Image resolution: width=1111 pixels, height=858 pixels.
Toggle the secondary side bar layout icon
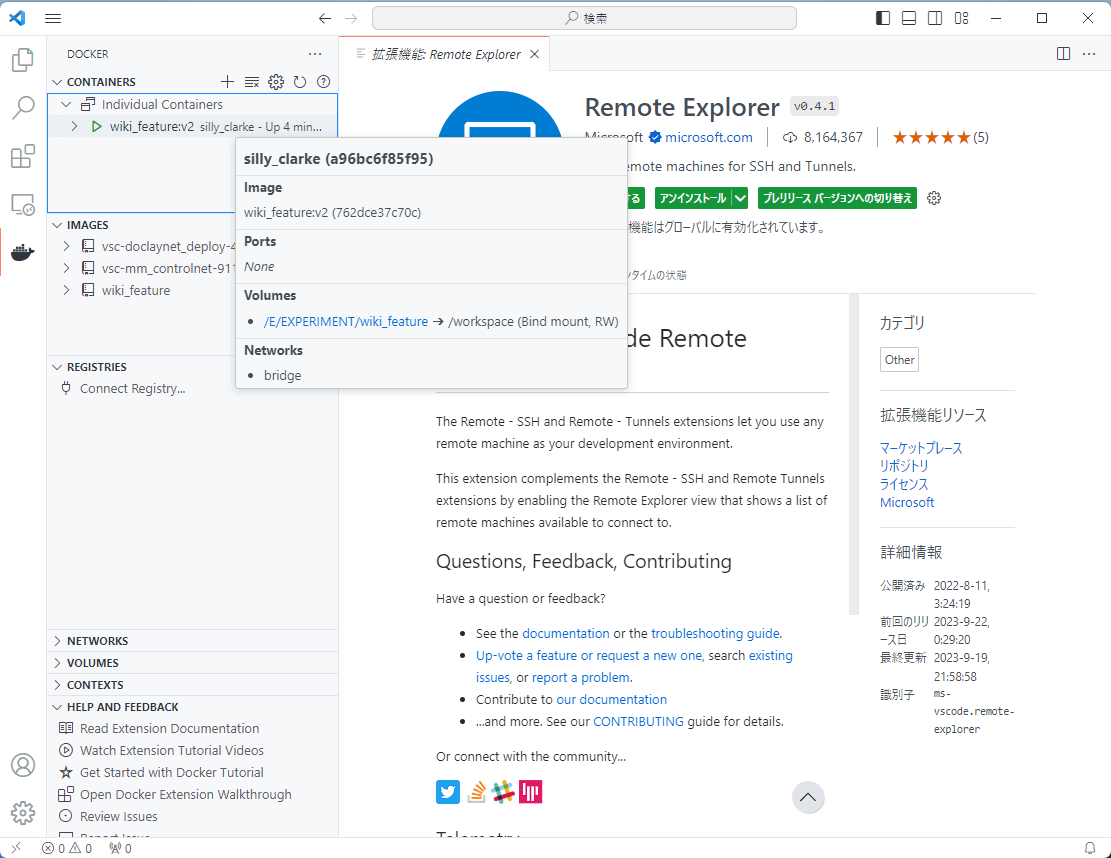coord(935,18)
